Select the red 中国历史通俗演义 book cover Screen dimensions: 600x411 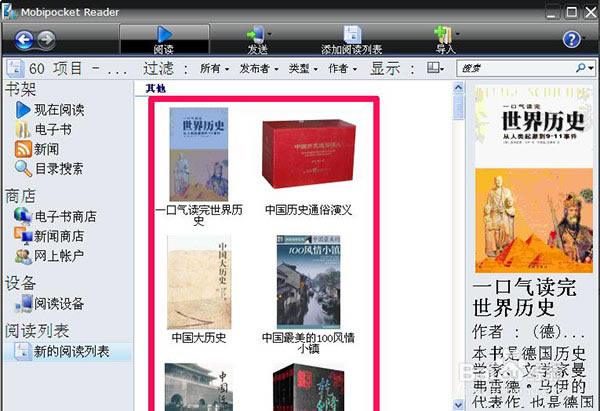pyautogui.click(x=309, y=154)
